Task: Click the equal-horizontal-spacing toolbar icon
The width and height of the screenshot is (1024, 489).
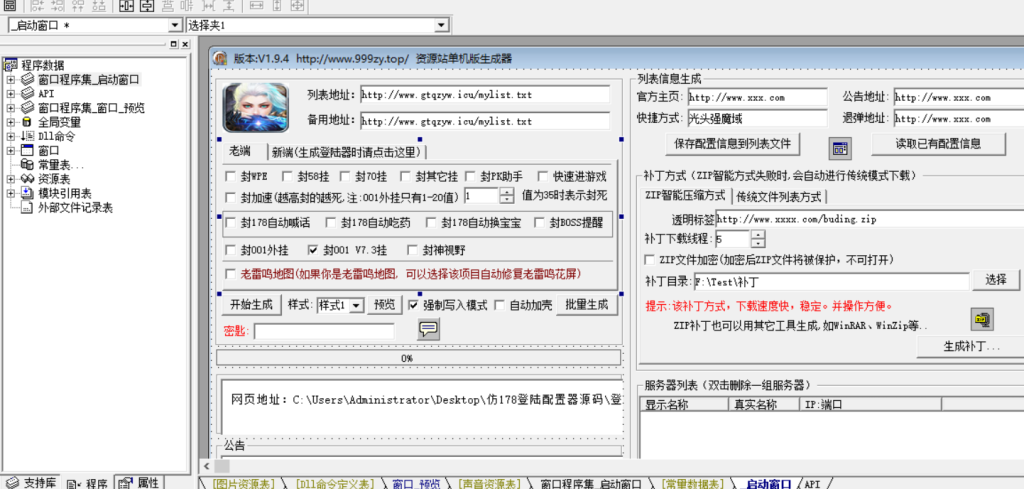Action: 208,6
